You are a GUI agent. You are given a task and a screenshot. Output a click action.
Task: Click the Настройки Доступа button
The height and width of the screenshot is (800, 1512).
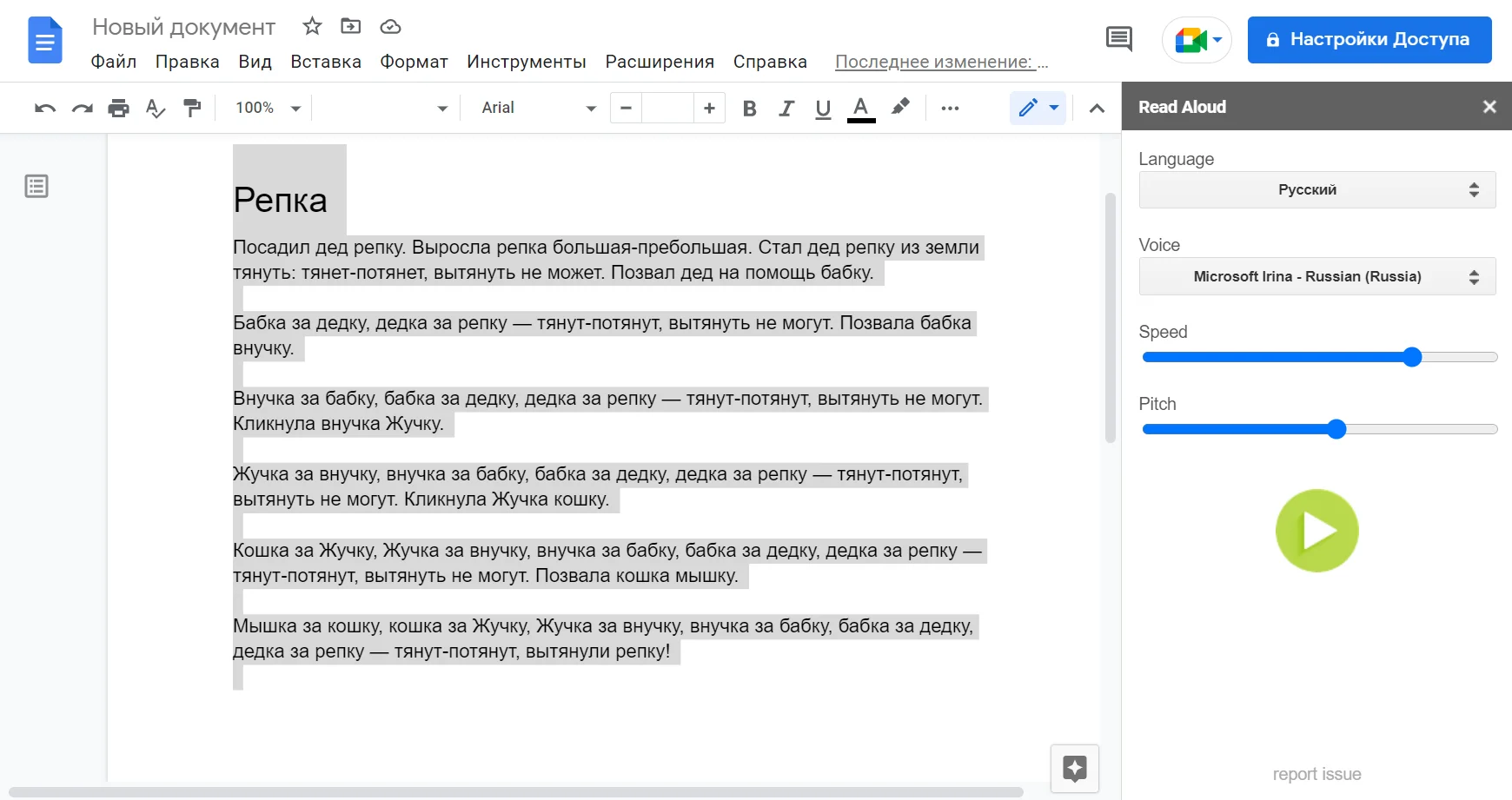1369,39
